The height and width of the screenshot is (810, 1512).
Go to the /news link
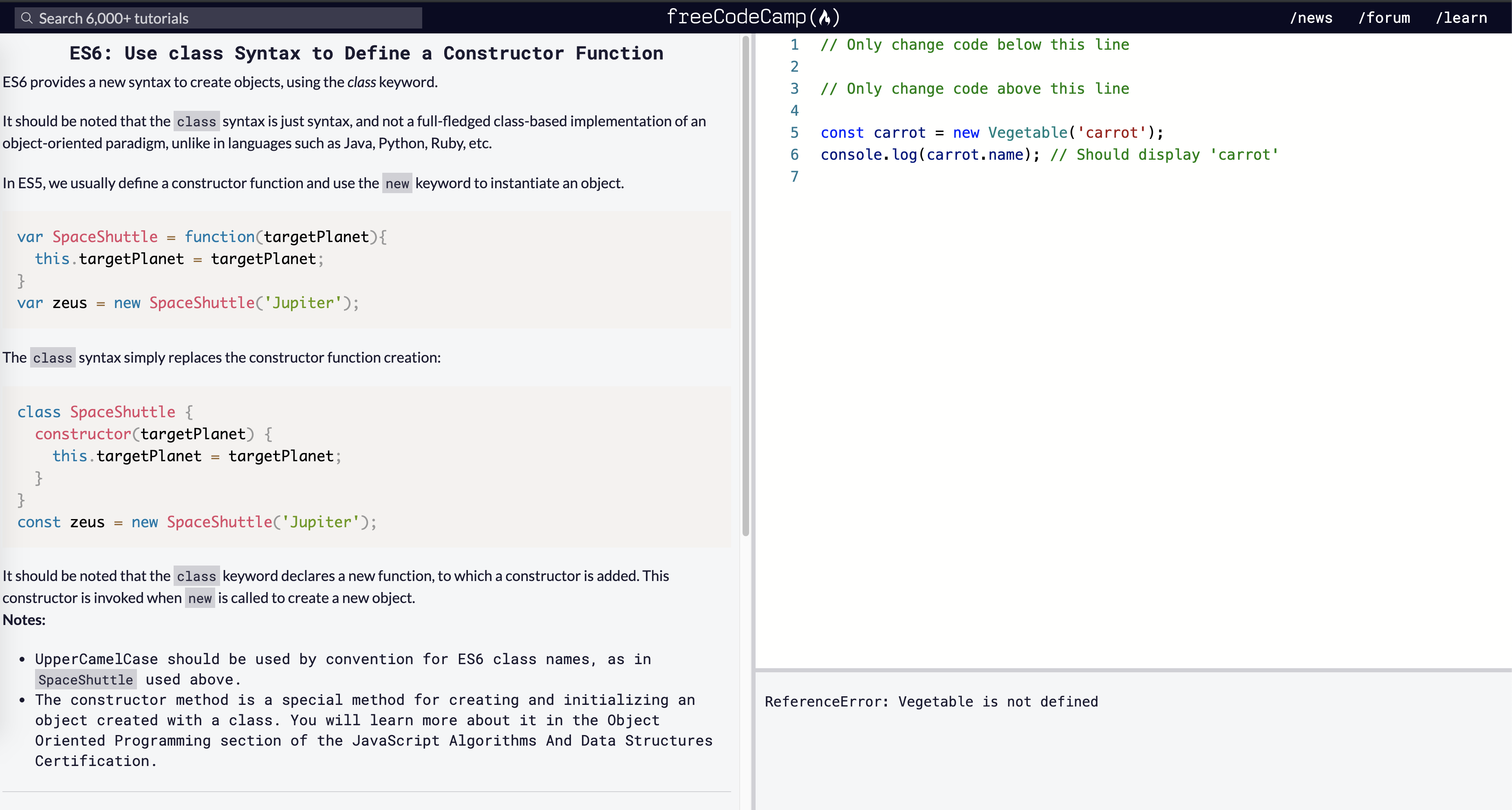pos(1311,18)
